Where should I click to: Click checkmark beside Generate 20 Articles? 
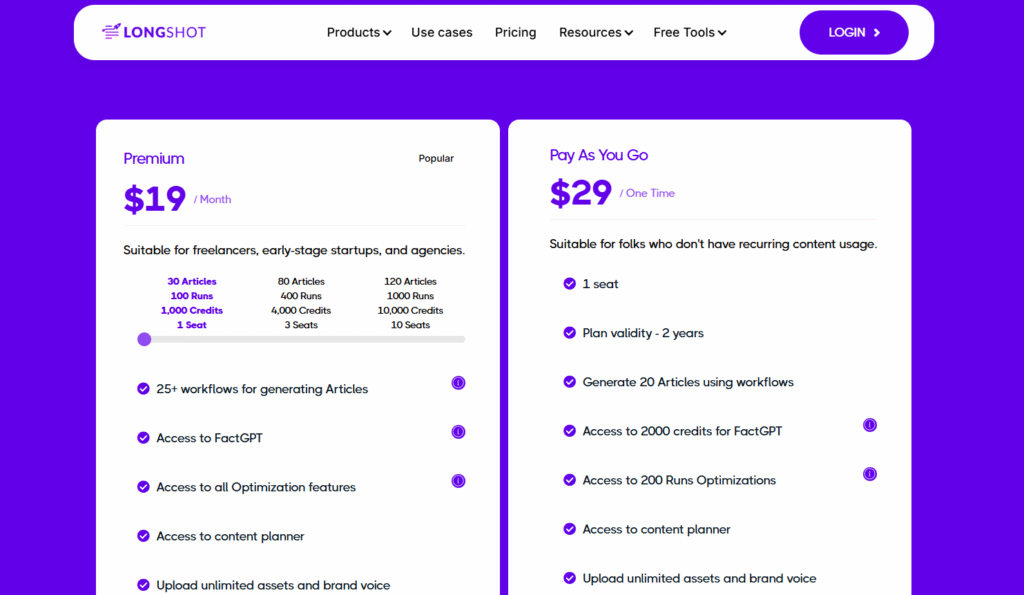click(569, 381)
